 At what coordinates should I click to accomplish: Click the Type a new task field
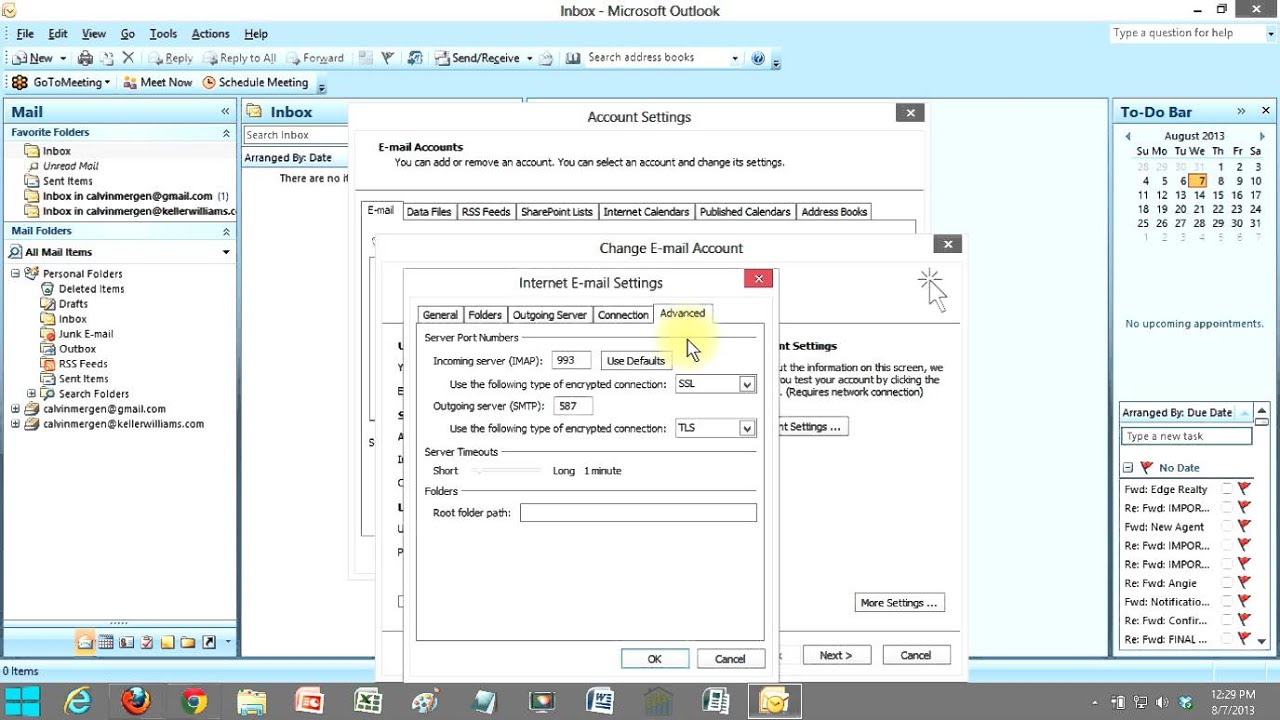click(x=1186, y=436)
